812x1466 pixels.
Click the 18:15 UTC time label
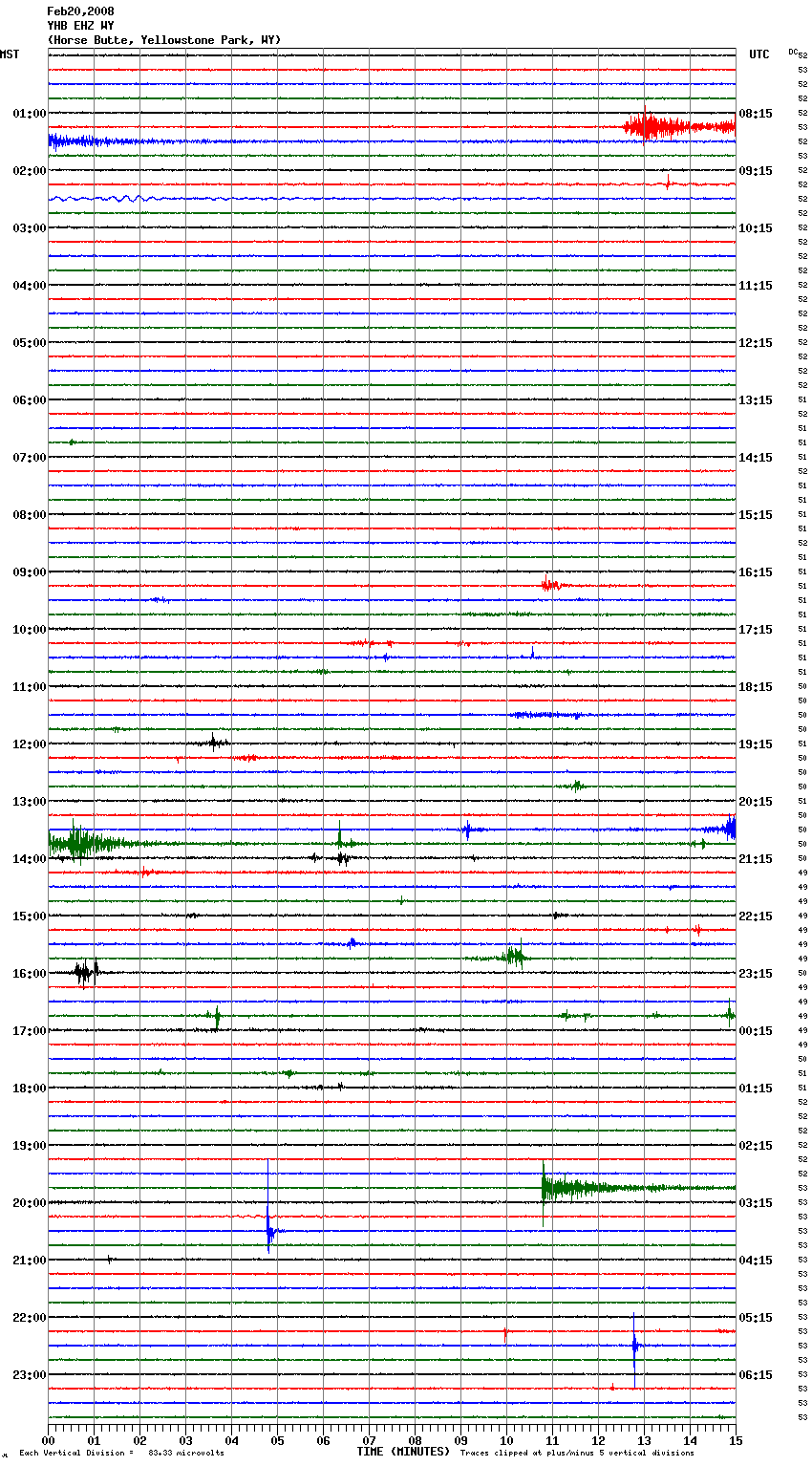pyautogui.click(x=756, y=687)
